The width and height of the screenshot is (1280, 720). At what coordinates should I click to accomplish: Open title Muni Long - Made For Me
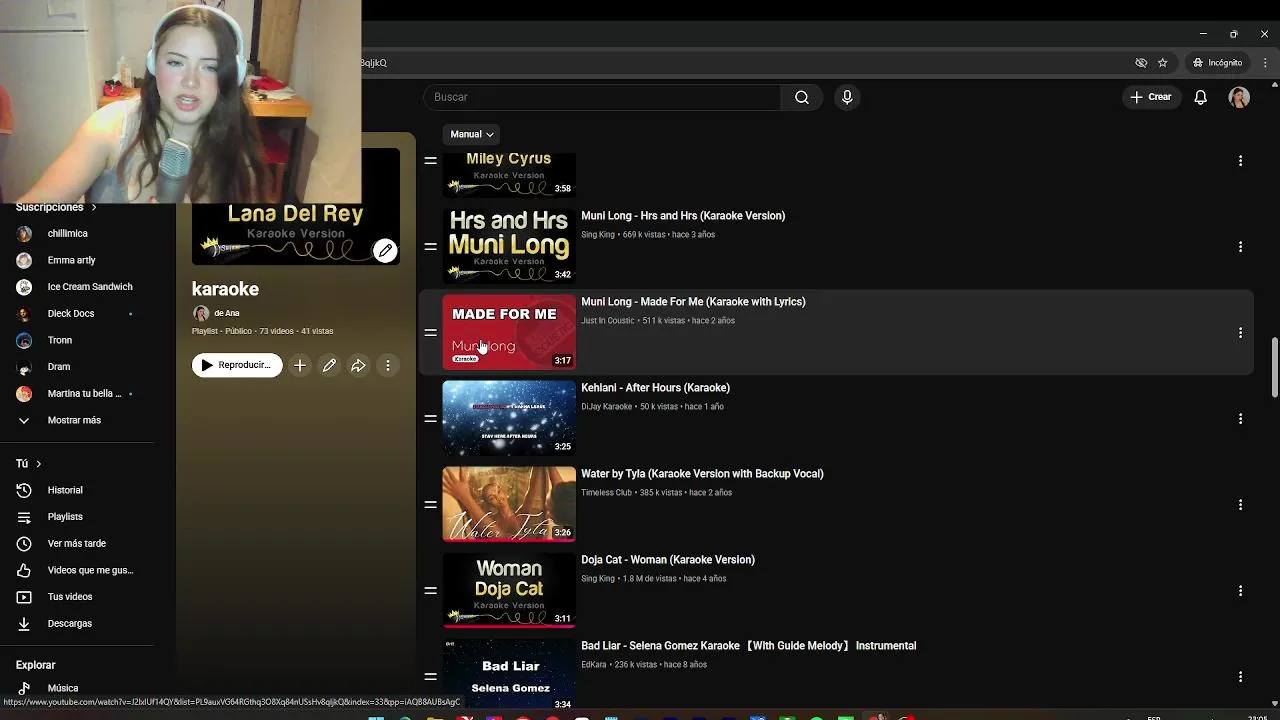[x=693, y=302]
